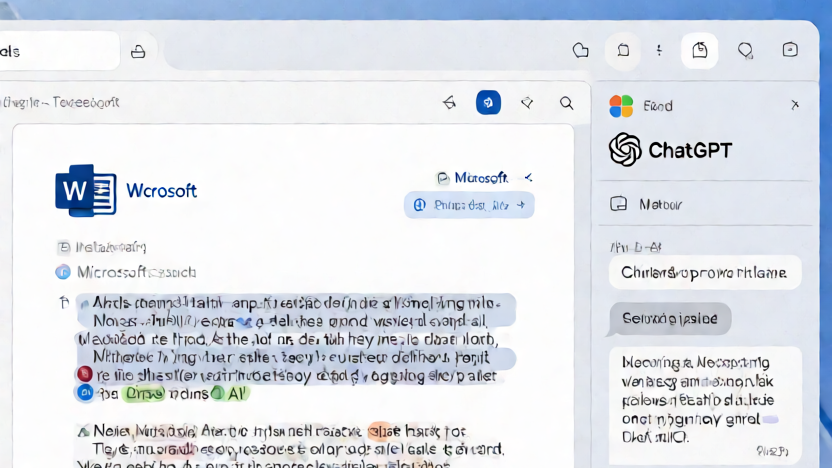Close the side panel with X
The image size is (832, 468).
(795, 105)
